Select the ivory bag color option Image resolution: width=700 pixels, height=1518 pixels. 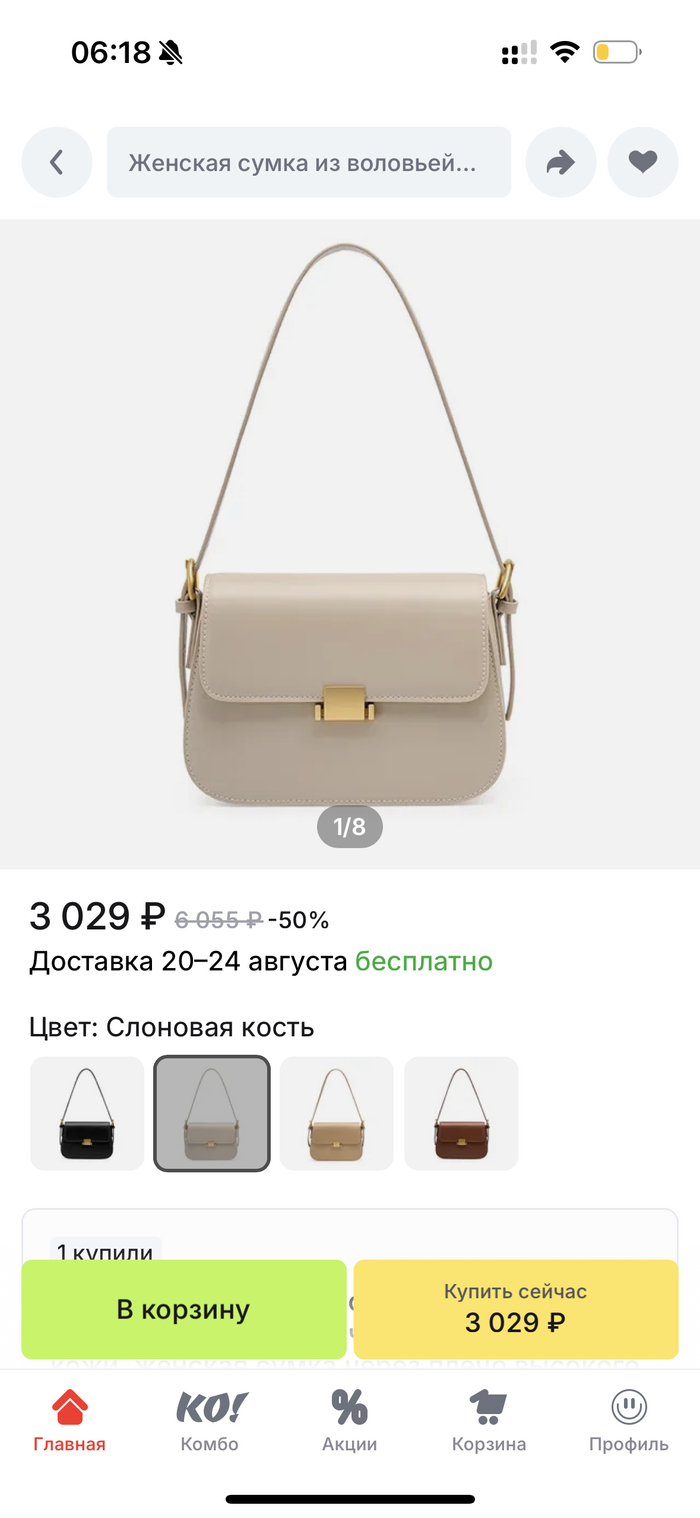[x=212, y=1113]
